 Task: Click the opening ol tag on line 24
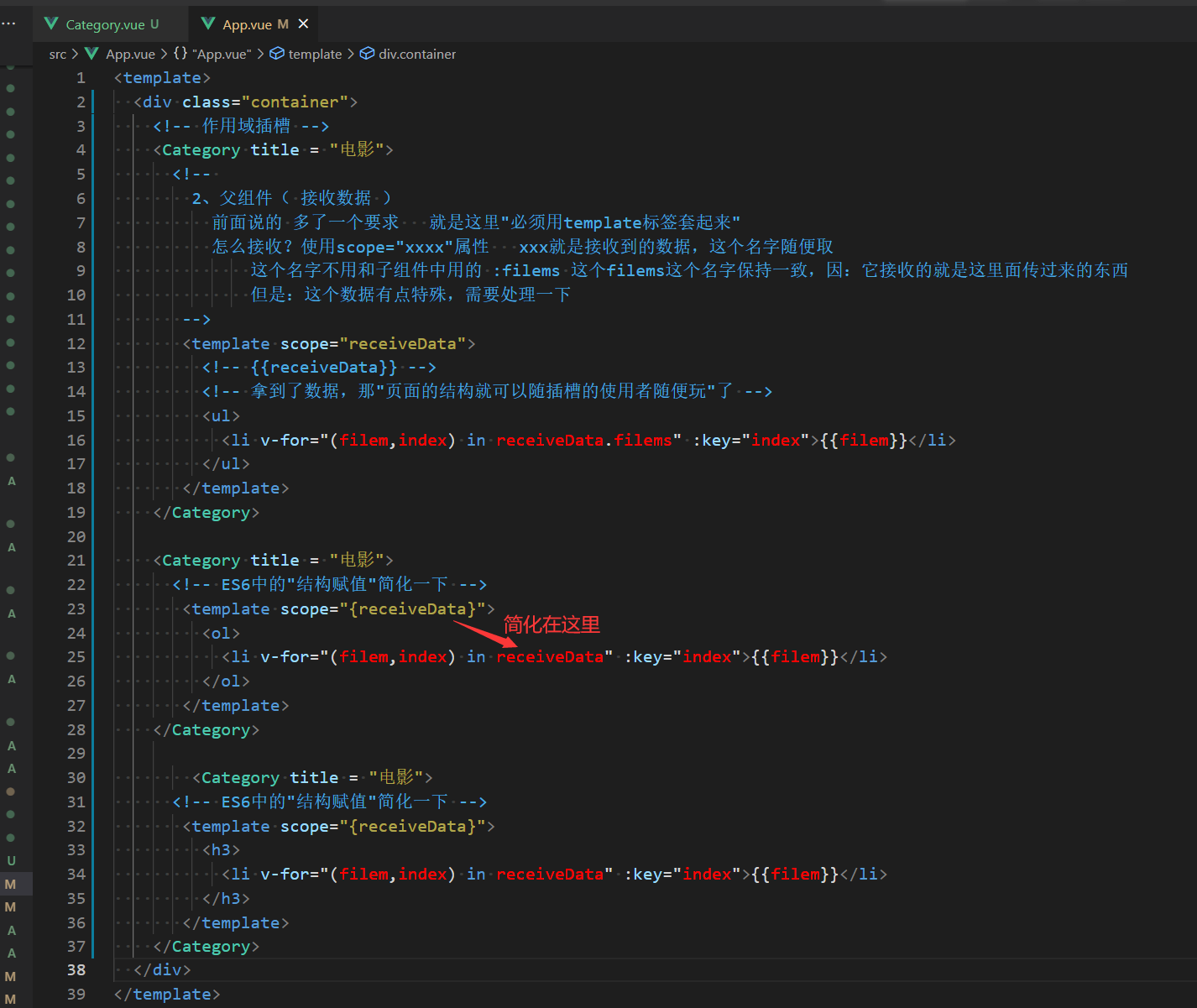221,634
